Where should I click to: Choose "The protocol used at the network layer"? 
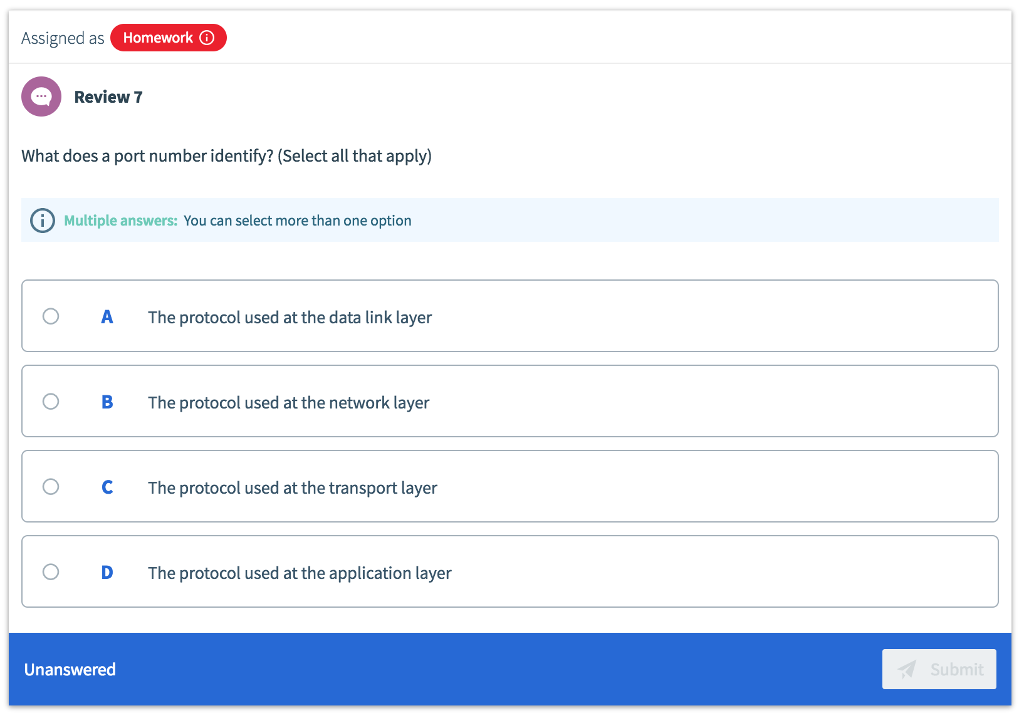point(288,402)
